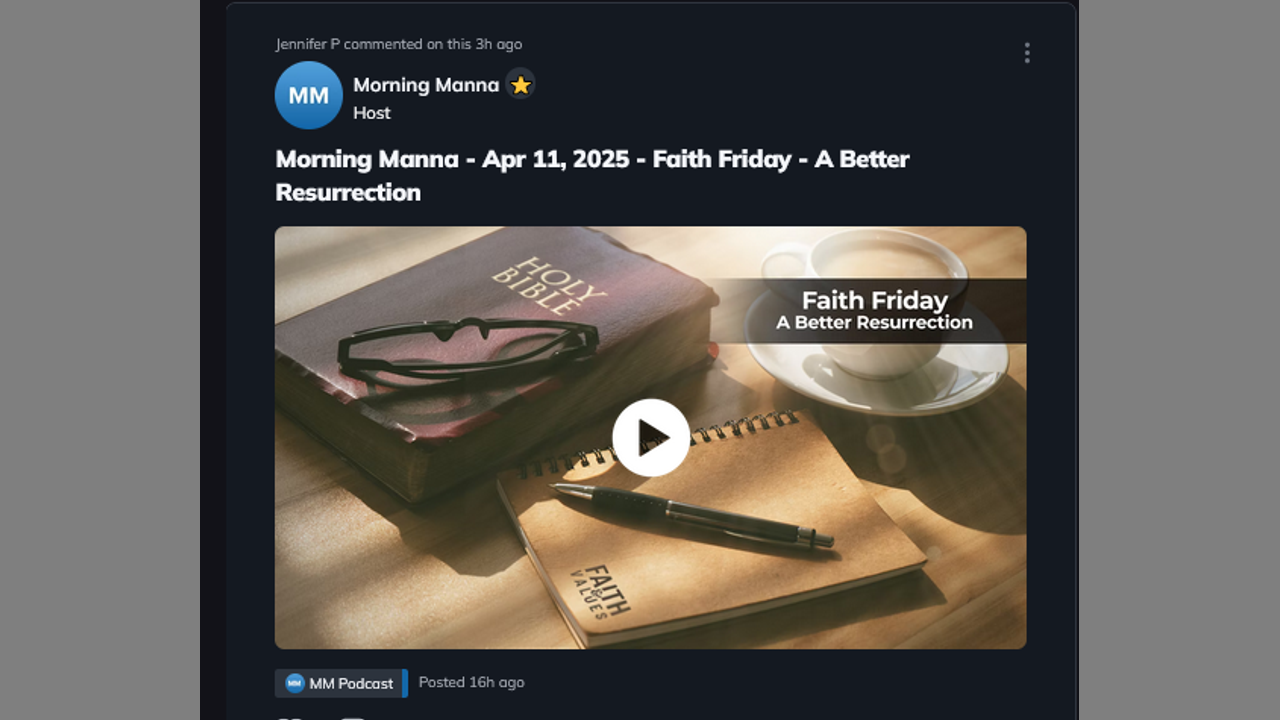Click the commented on this 3h ago text
Viewport: 1280px width, 720px height.
point(433,44)
